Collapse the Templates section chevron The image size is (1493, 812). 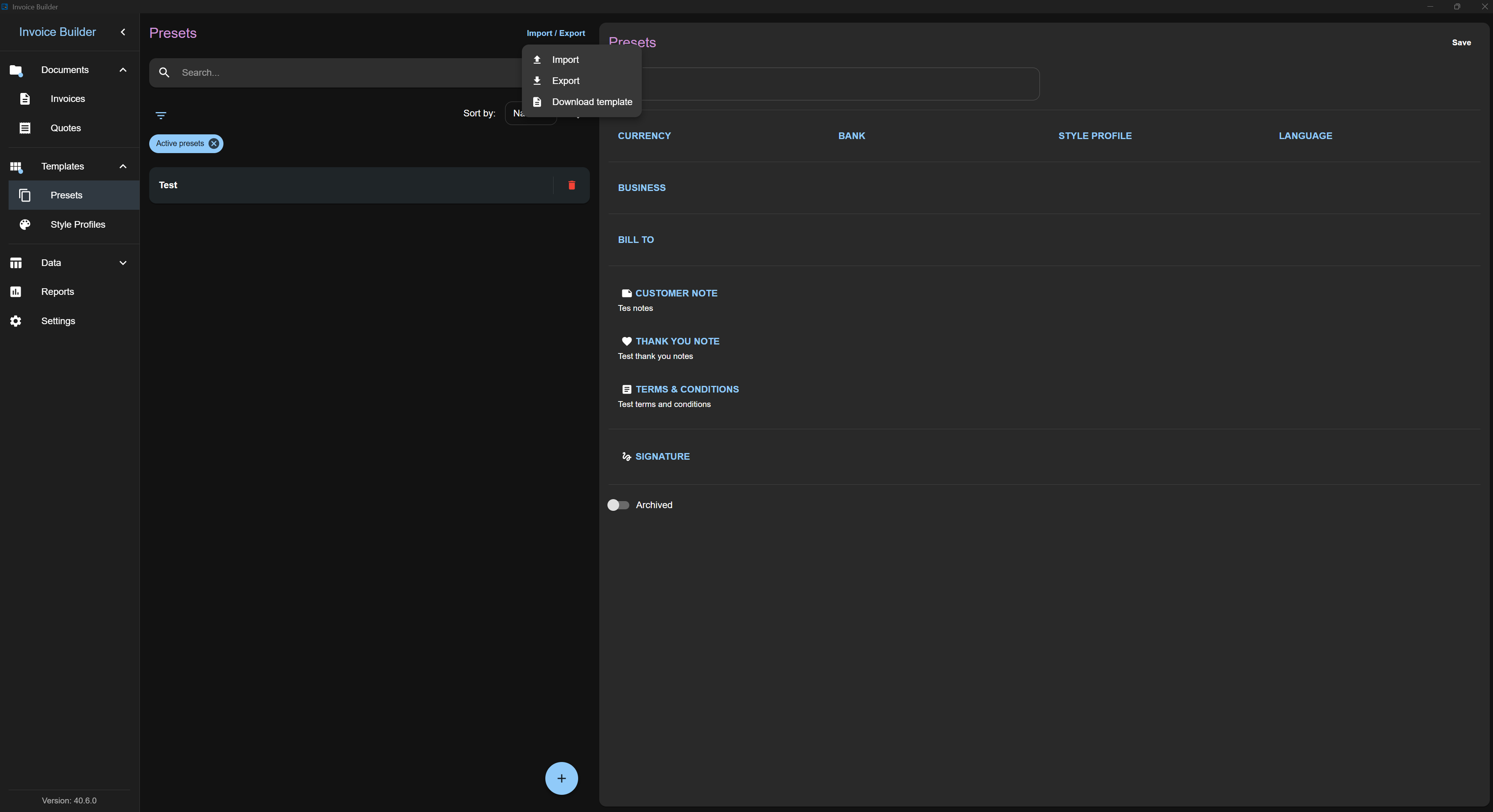(x=123, y=166)
